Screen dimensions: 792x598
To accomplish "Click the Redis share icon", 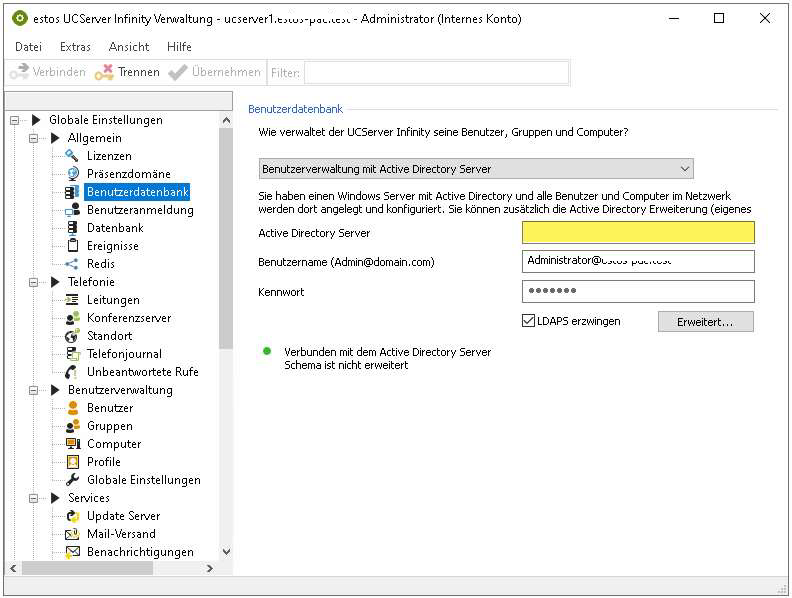I will click(x=72, y=264).
